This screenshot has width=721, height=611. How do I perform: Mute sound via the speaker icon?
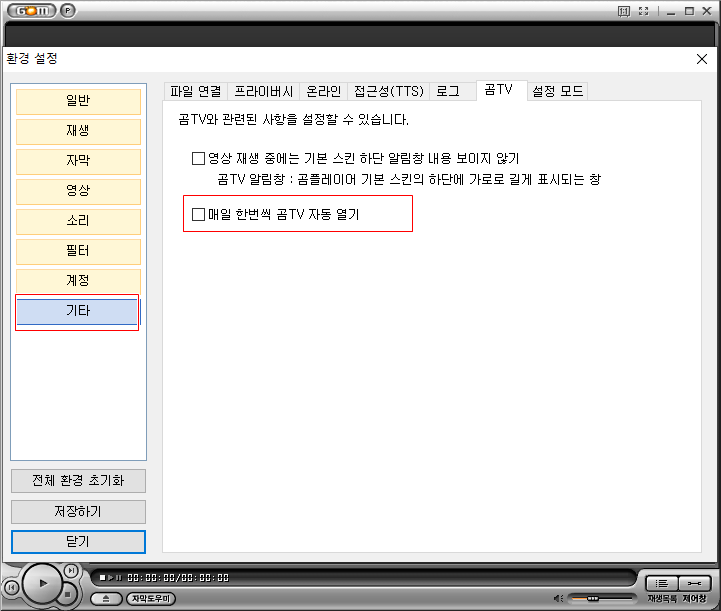558,598
